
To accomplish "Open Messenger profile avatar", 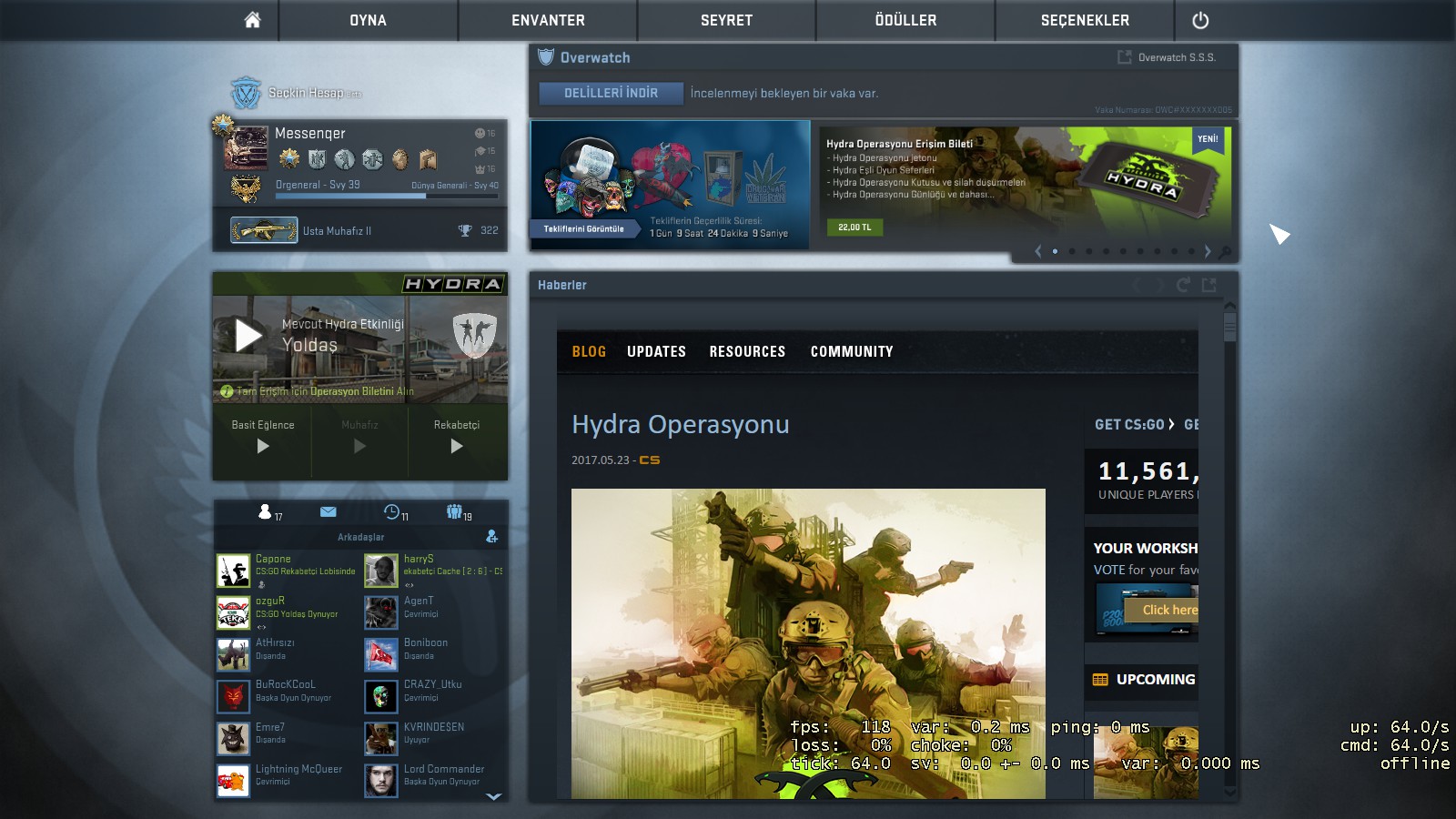I will tap(246, 149).
